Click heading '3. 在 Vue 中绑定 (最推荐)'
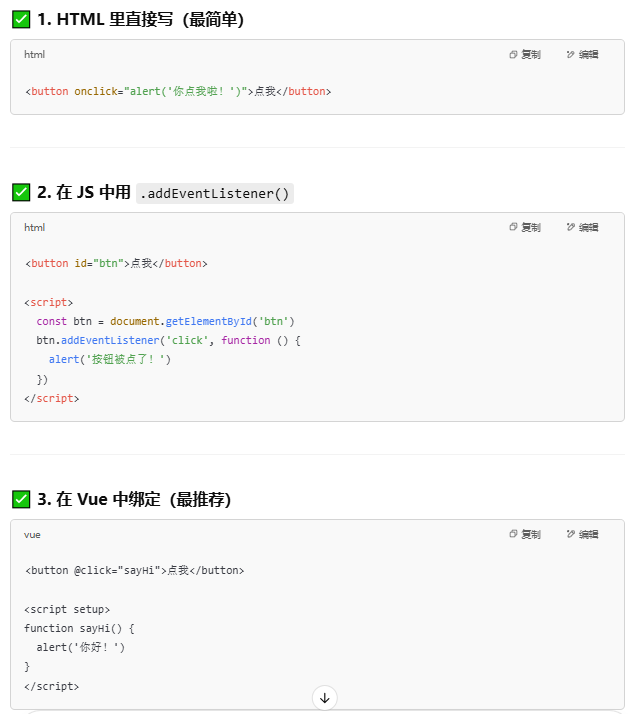This screenshot has height=714, width=639. 134,499
